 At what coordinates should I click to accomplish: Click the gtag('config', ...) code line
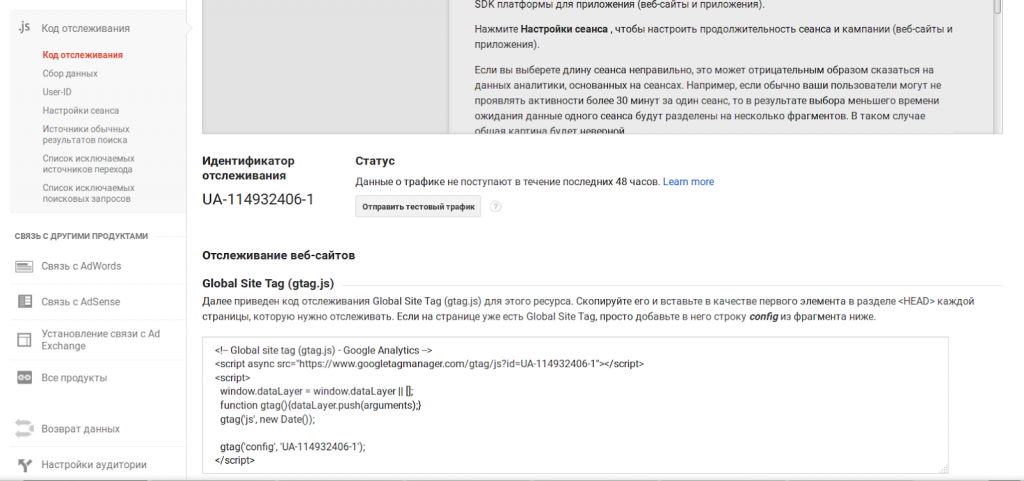[x=293, y=447]
